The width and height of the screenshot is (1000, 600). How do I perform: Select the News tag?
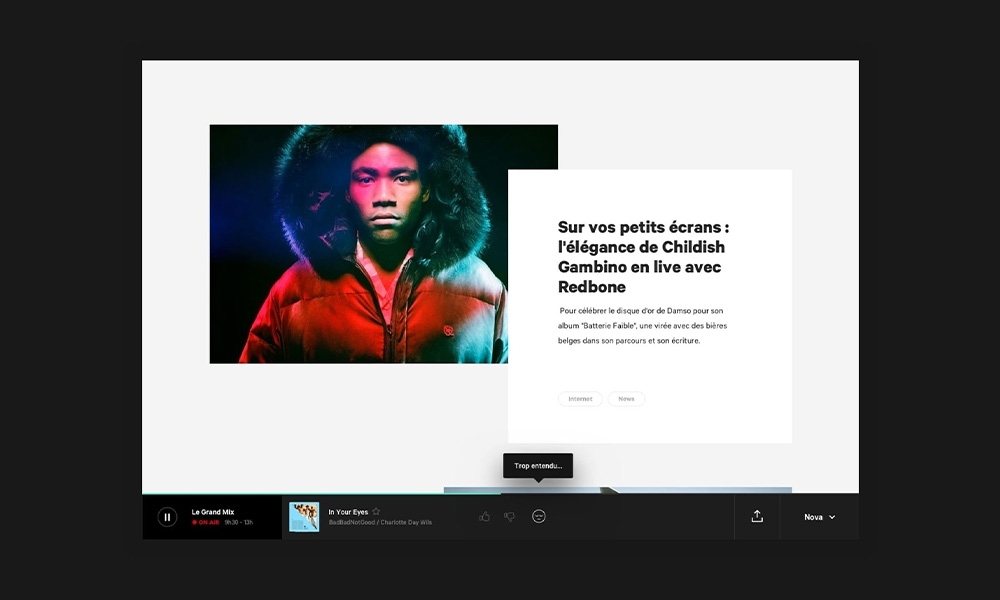click(626, 399)
